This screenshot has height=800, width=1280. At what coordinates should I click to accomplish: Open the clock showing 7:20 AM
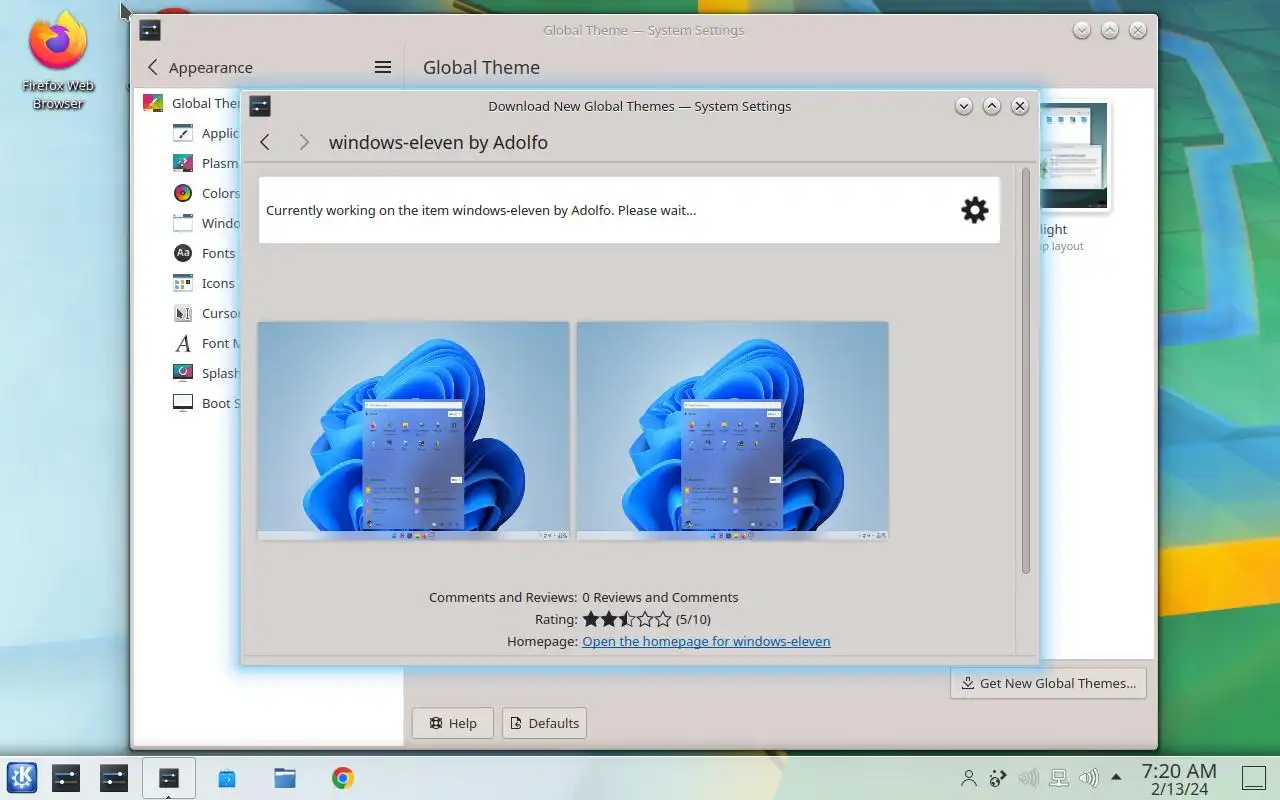tap(1179, 779)
